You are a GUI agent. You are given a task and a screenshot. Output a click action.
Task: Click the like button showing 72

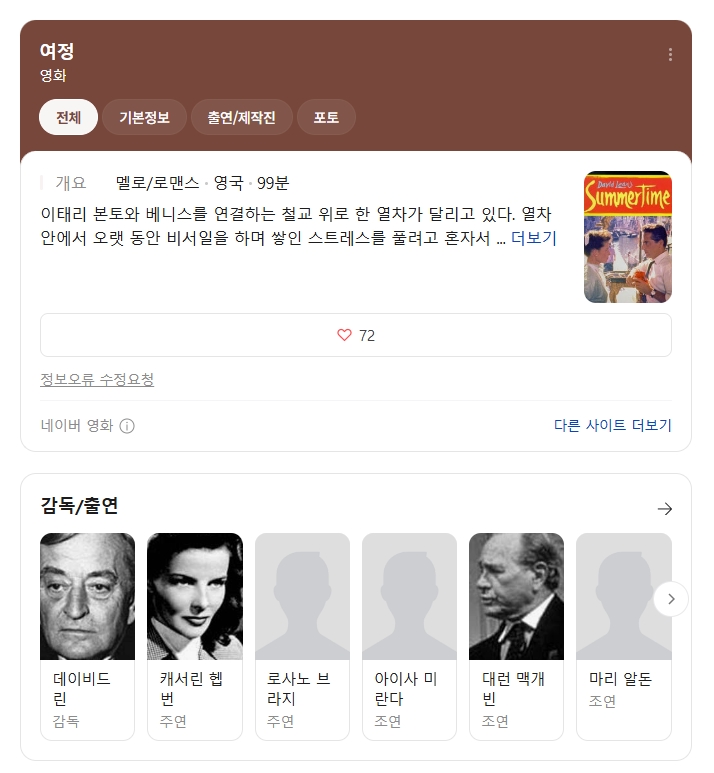pyautogui.click(x=356, y=335)
